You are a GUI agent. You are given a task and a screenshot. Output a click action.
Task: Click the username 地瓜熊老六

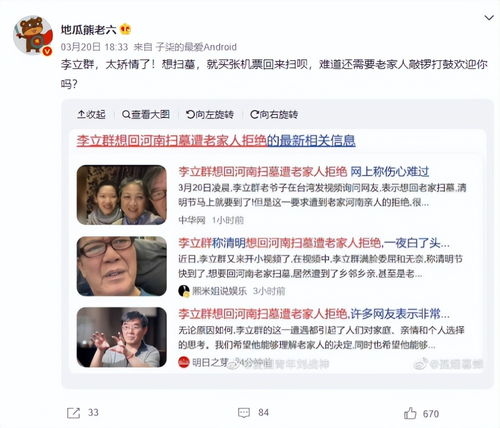[88, 30]
